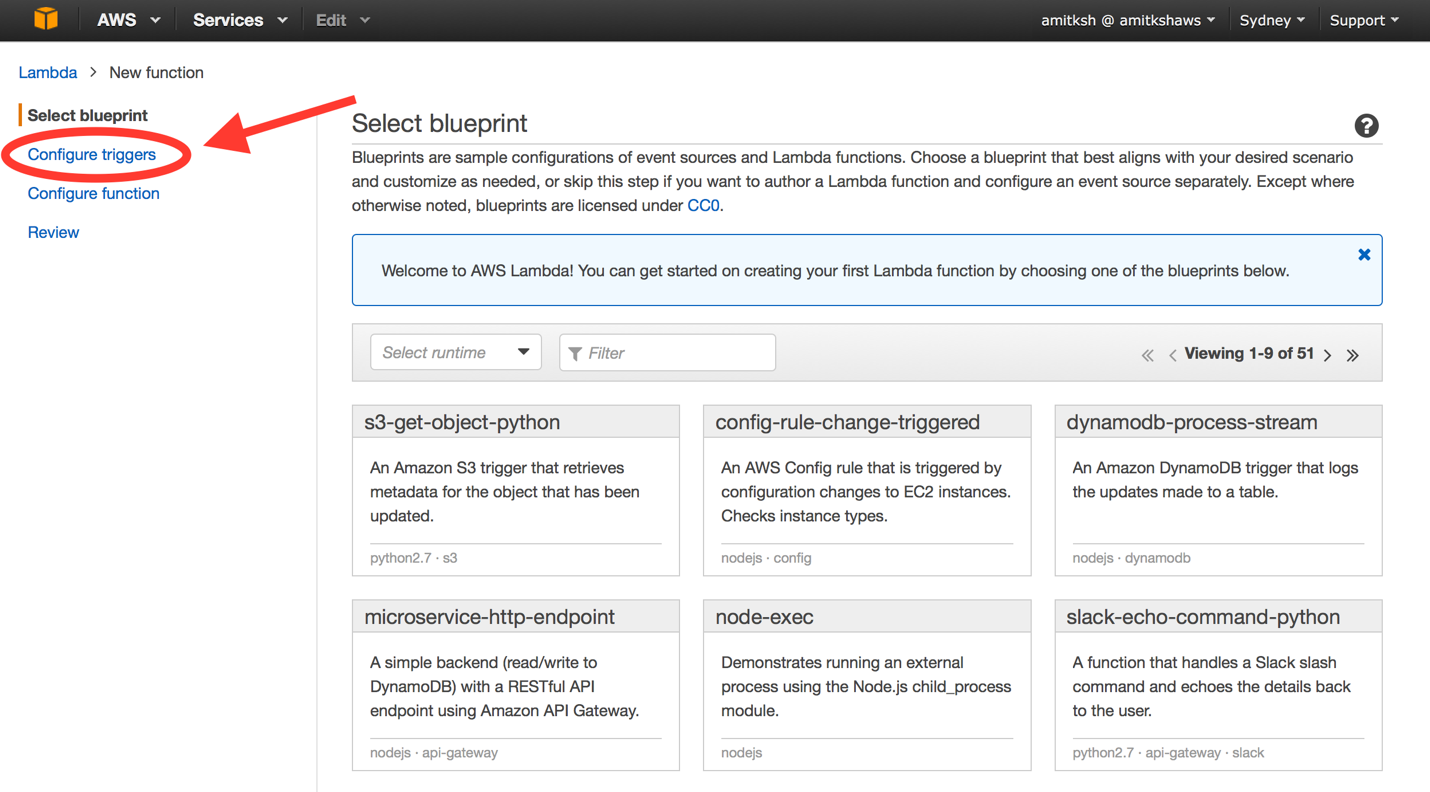Open the help question mark icon
The width and height of the screenshot is (1430, 792).
tap(1366, 125)
